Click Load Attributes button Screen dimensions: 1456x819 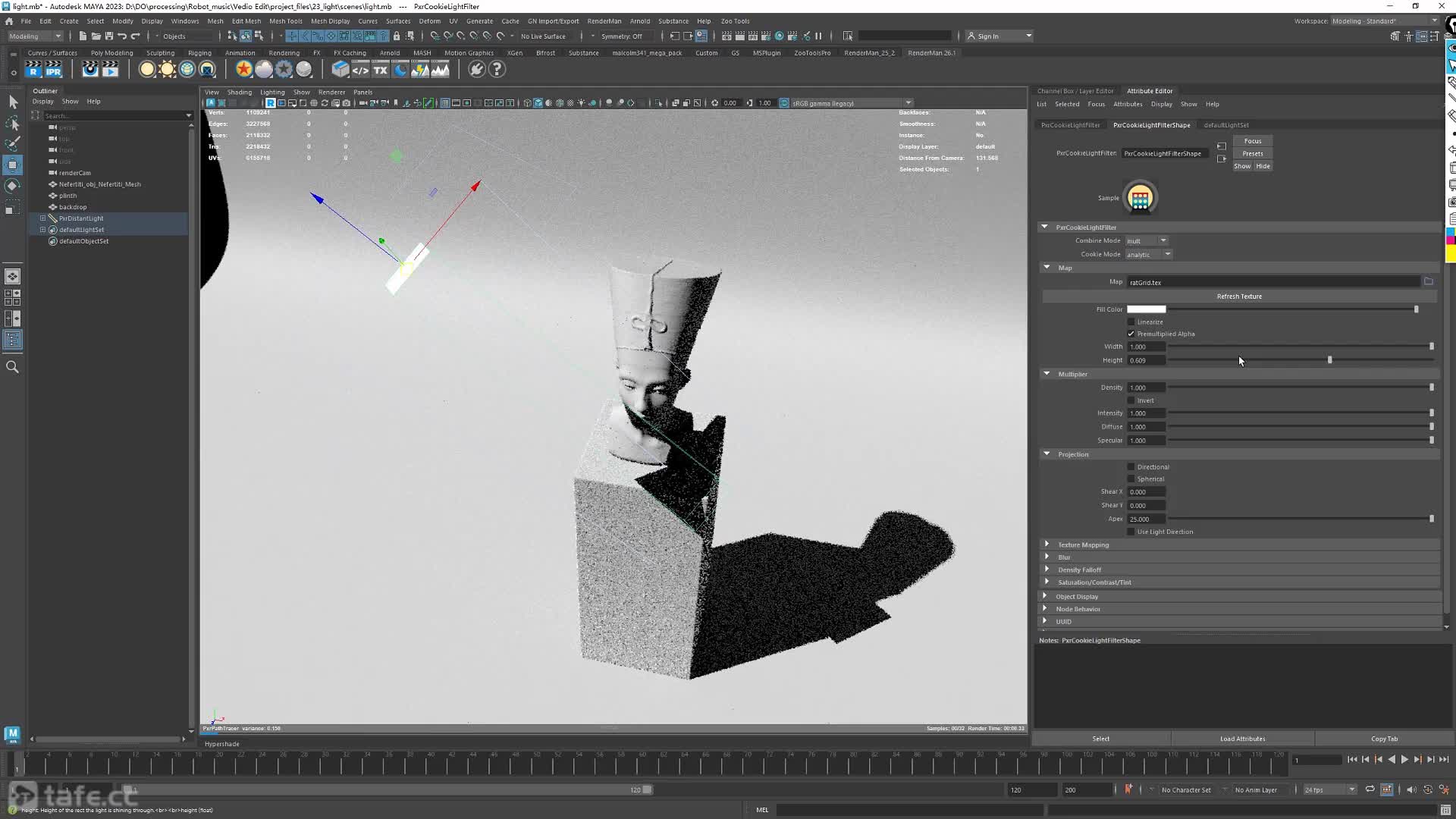1242,739
